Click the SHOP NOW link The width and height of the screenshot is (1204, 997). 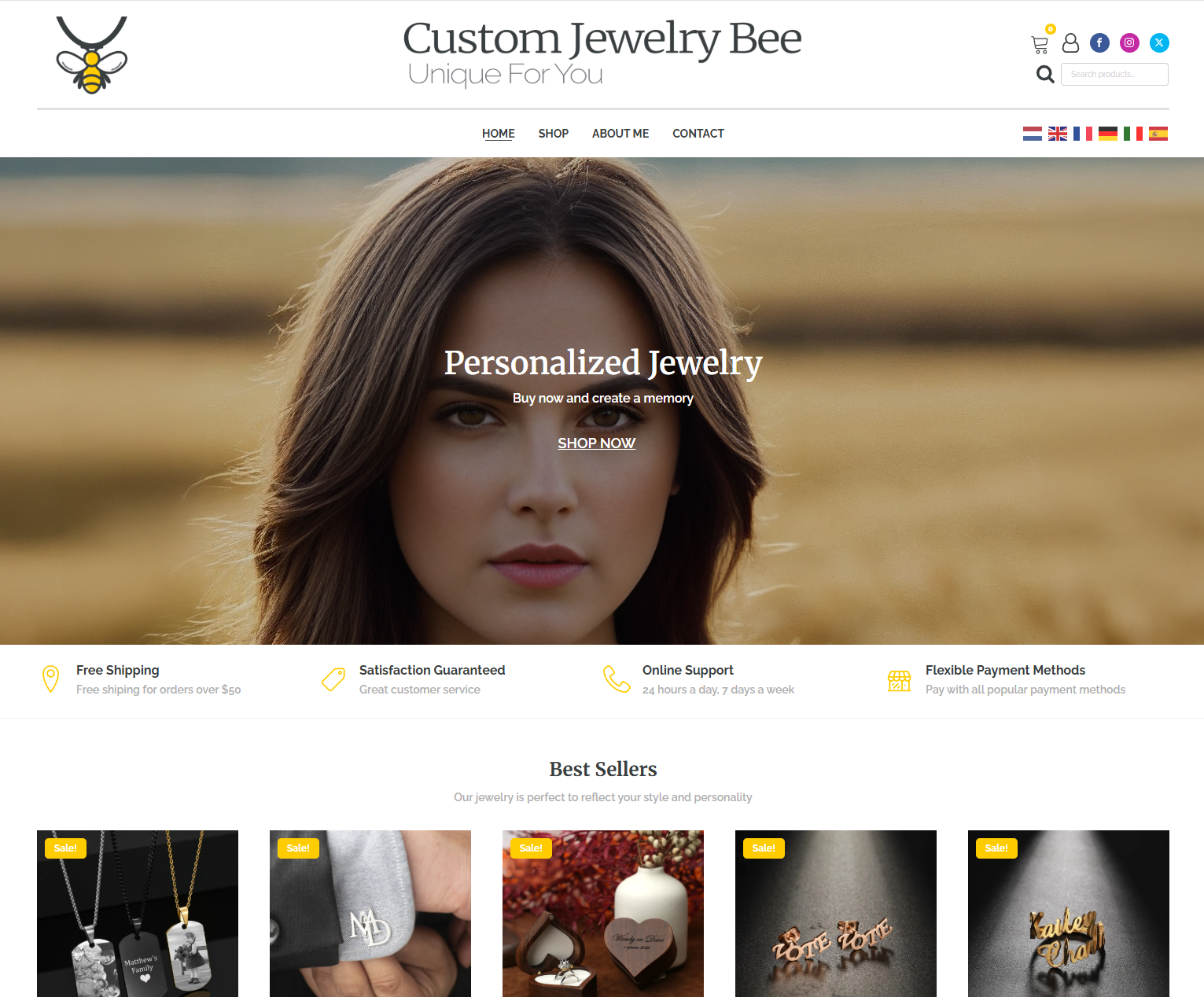click(x=596, y=443)
